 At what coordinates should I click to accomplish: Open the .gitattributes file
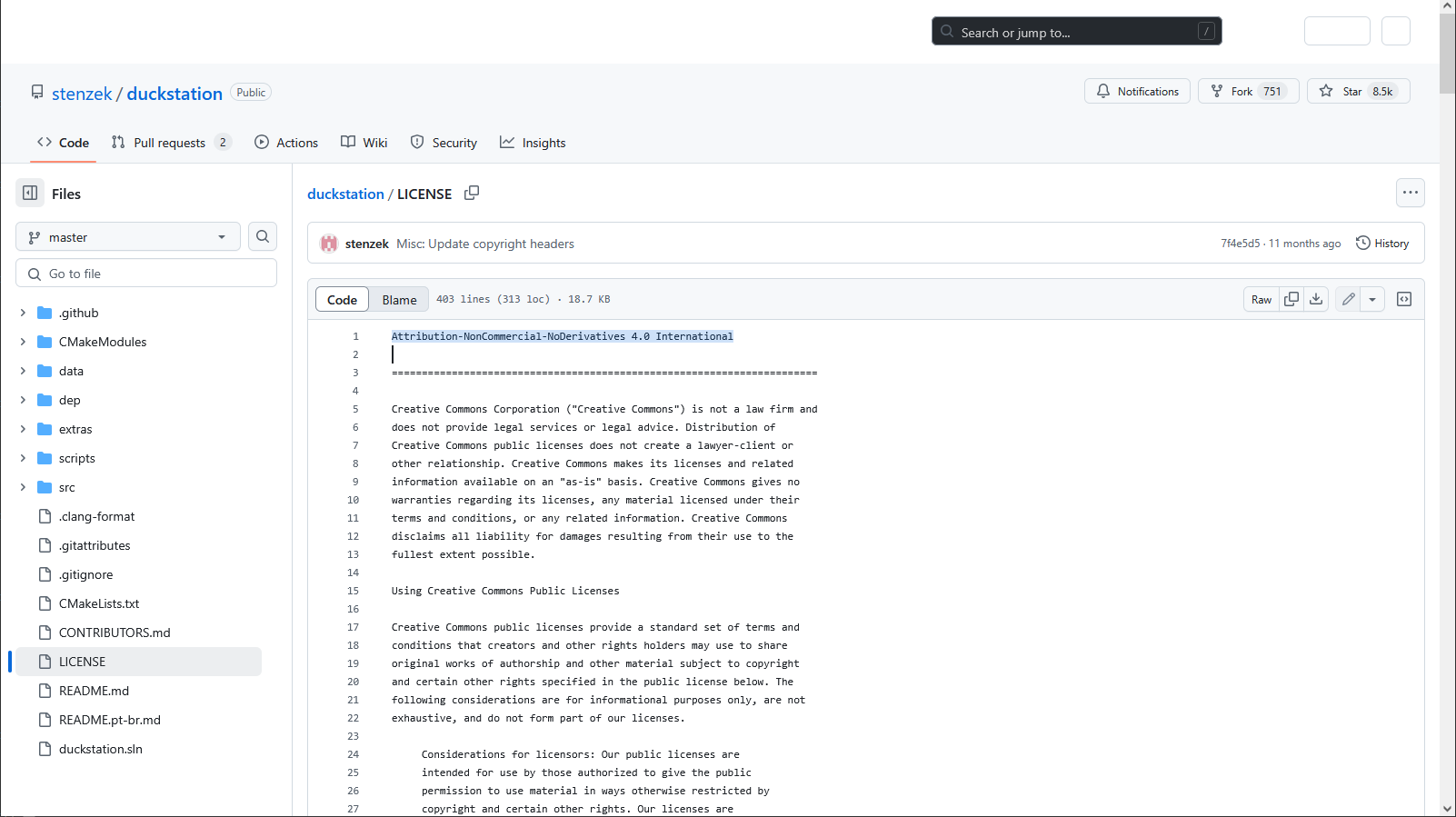pos(95,545)
